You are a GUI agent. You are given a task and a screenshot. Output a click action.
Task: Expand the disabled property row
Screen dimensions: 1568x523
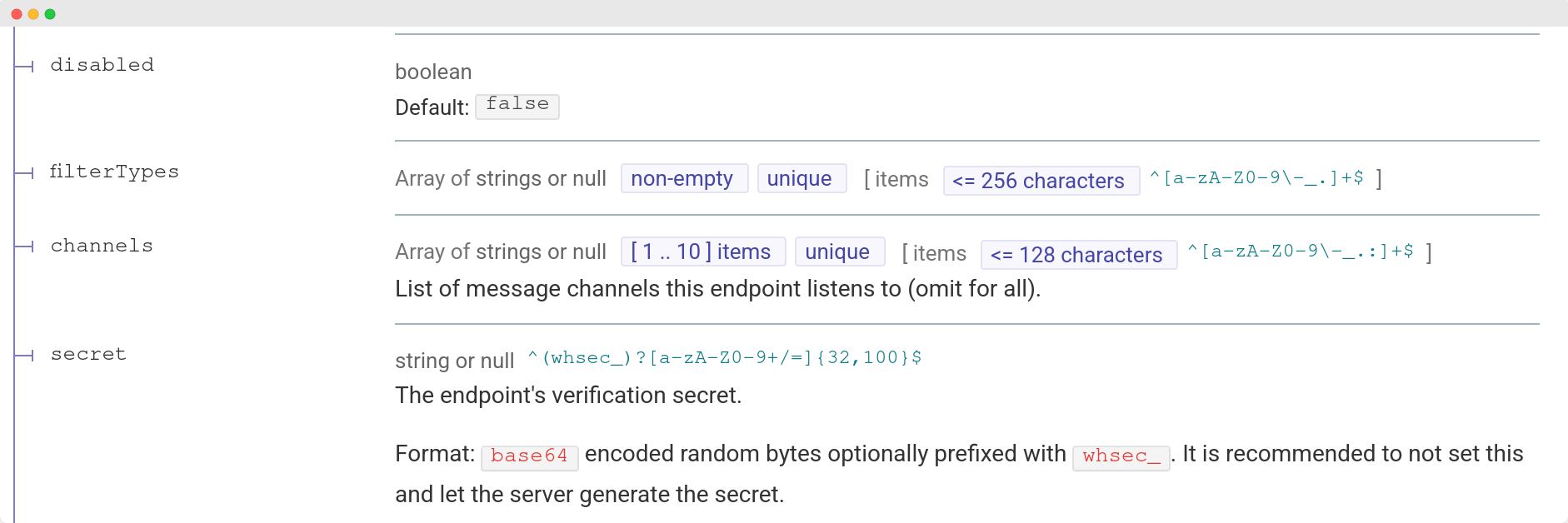[102, 64]
